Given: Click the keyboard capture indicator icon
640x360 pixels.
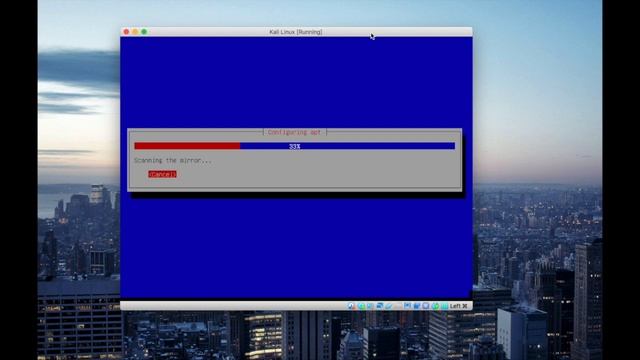Looking at the screenshot, I should pyautogui.click(x=444, y=306).
